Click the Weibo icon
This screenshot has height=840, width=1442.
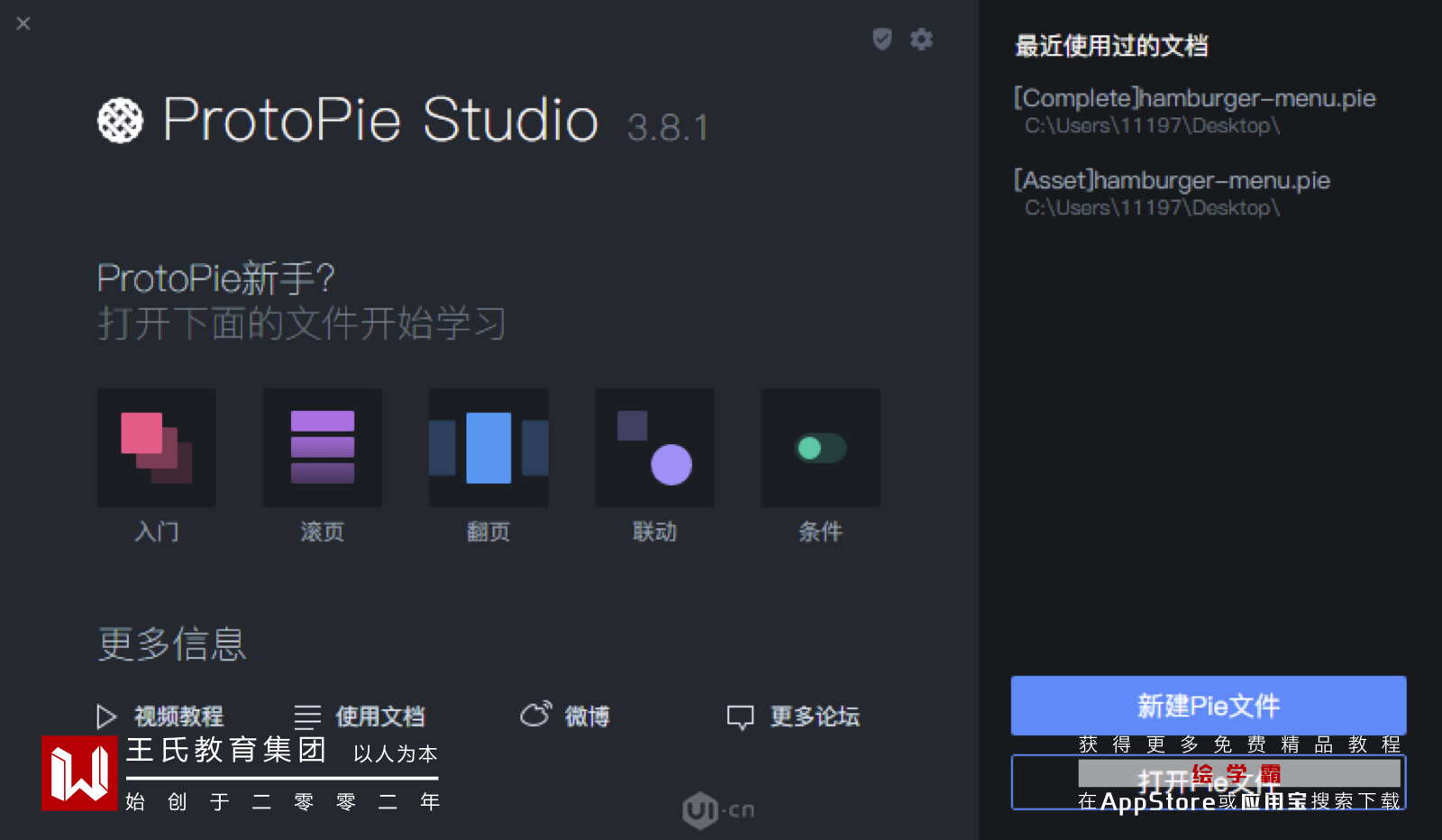tap(535, 714)
